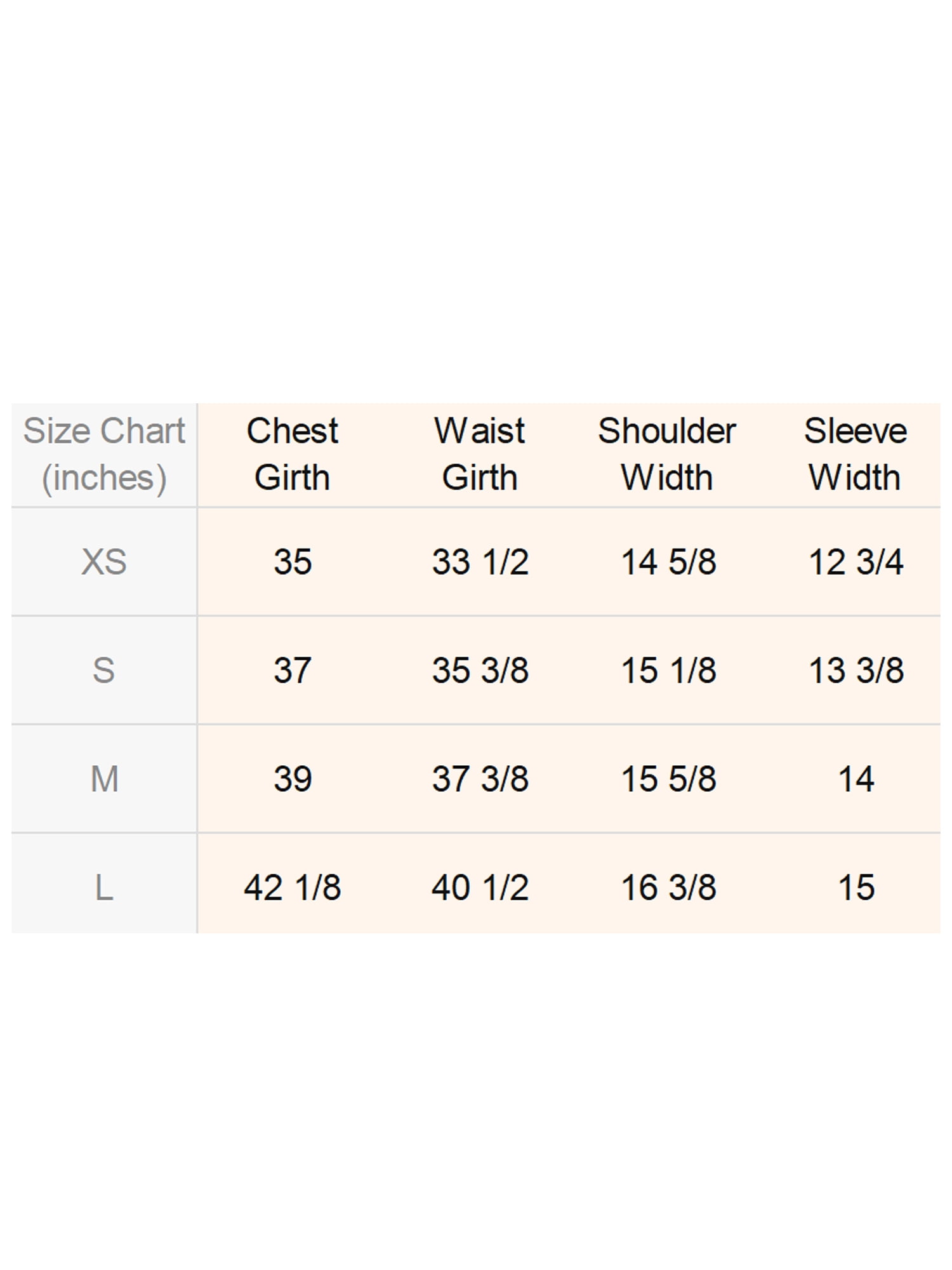
Task: Click the M shoulder width 15 5/8
Action: (x=669, y=779)
